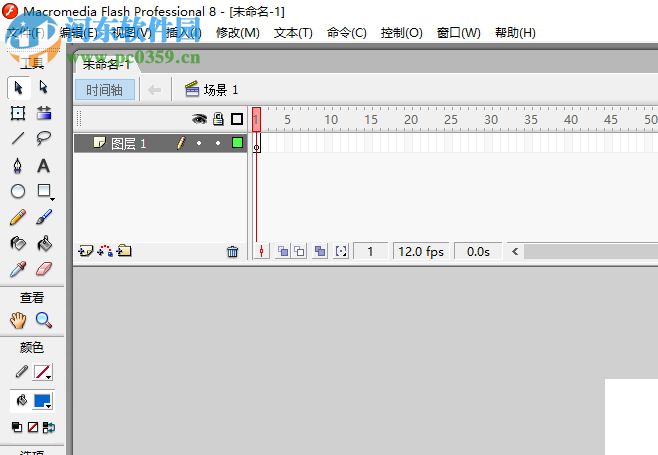Select the Selection arrow tool

tap(18, 88)
